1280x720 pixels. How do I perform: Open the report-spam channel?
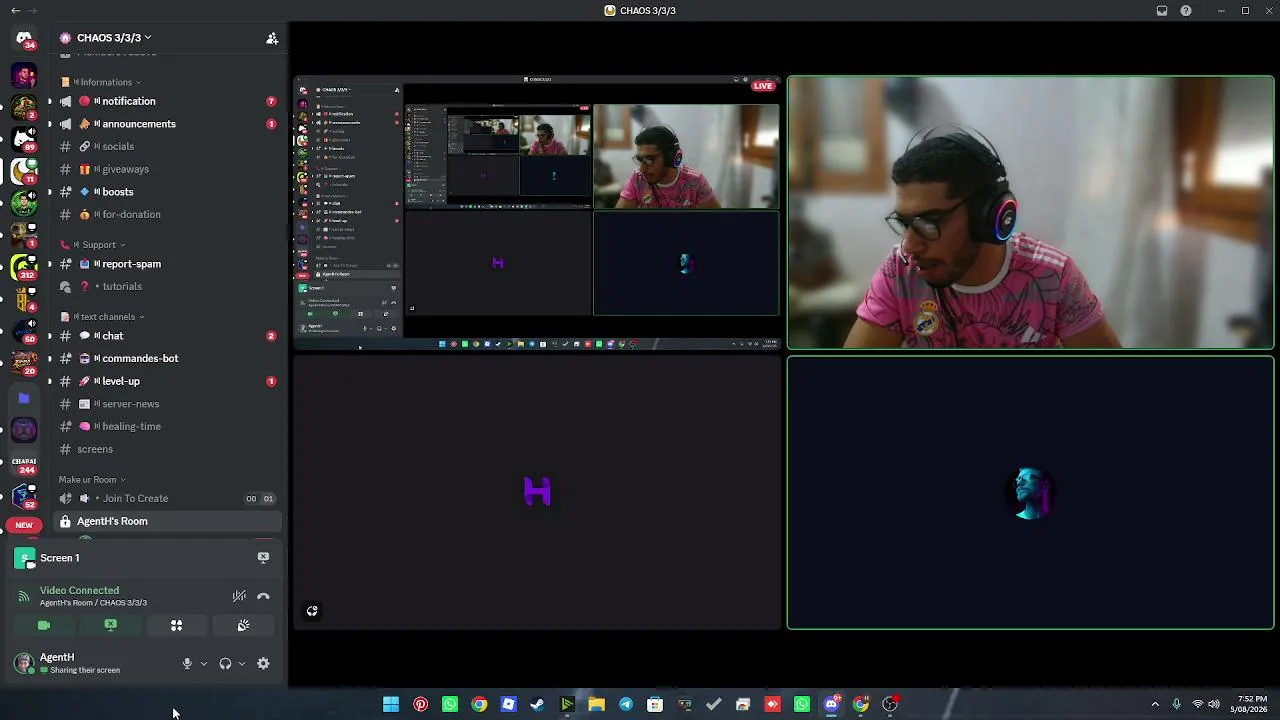167,264
